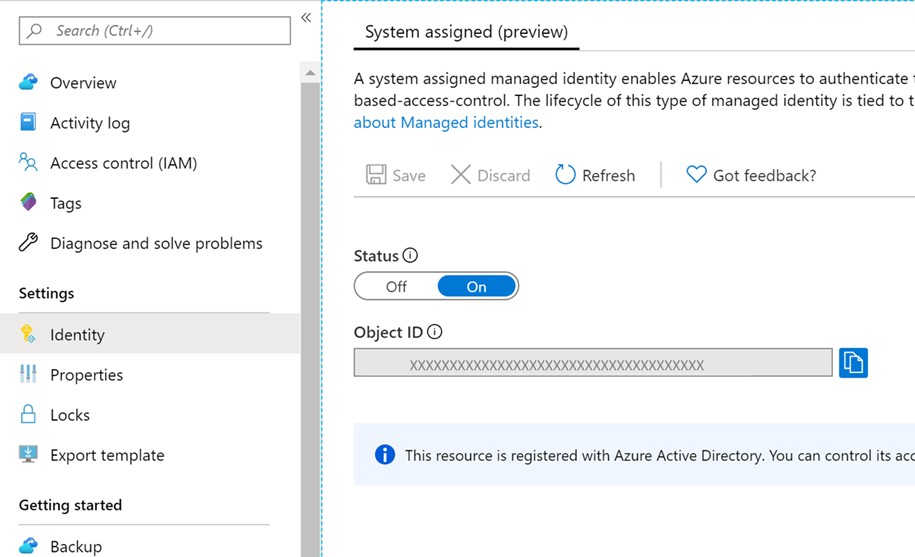Viewport: 915px width, 557px height.
Task: Click the Activity log book icon
Action: point(28,123)
